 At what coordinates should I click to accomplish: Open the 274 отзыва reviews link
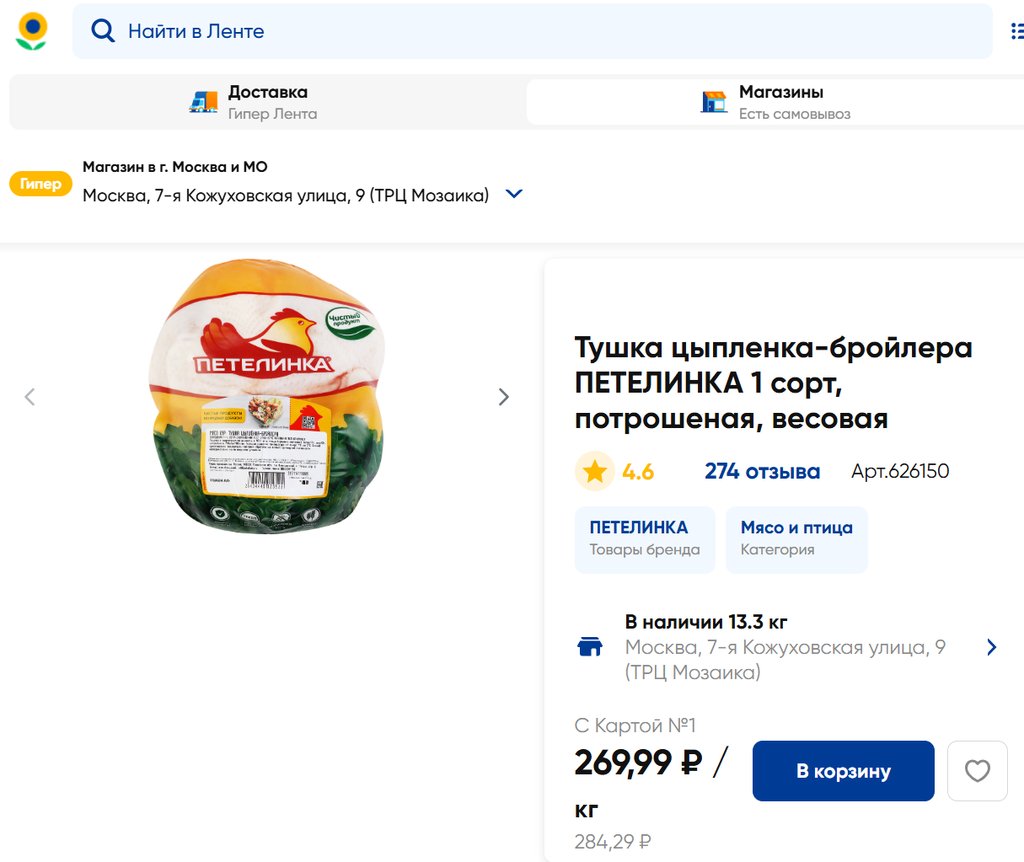[x=762, y=472]
